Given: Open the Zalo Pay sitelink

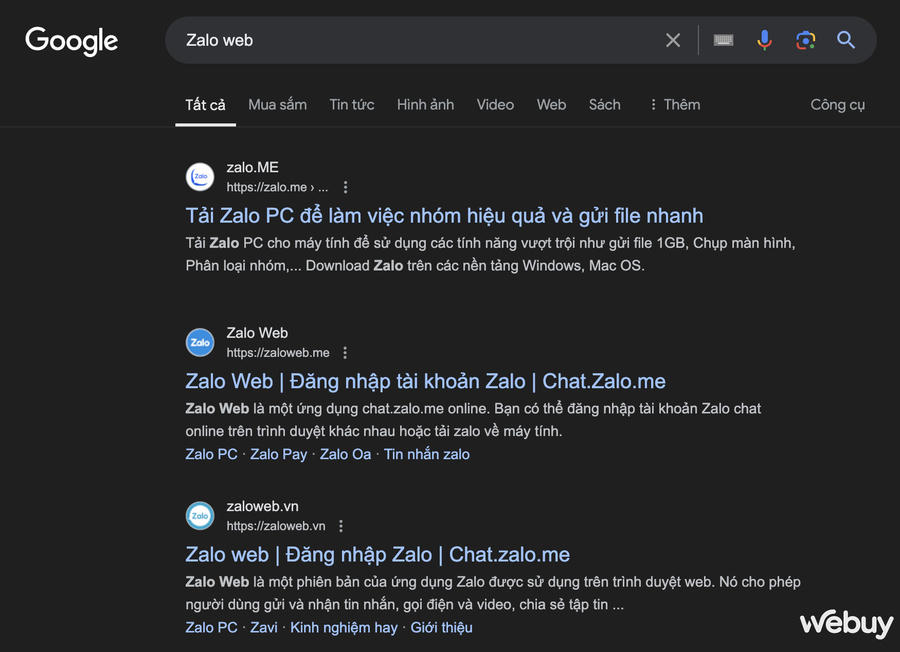Looking at the screenshot, I should [278, 454].
